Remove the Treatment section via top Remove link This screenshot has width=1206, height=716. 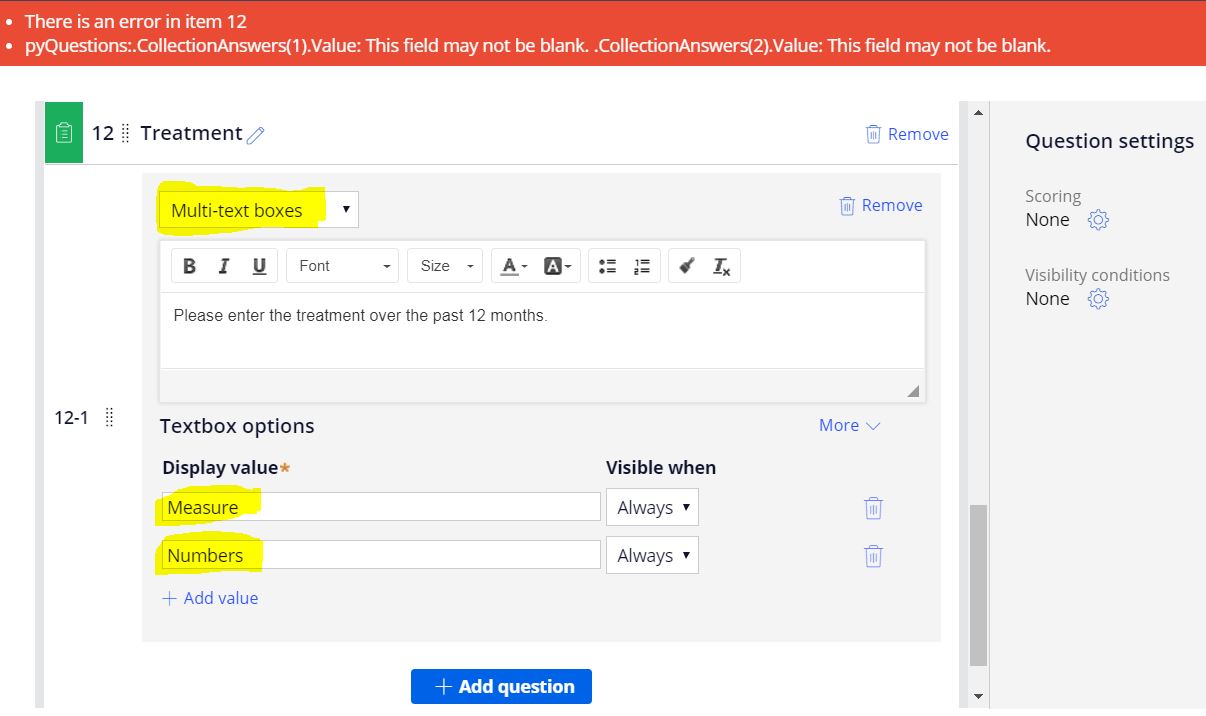906,134
